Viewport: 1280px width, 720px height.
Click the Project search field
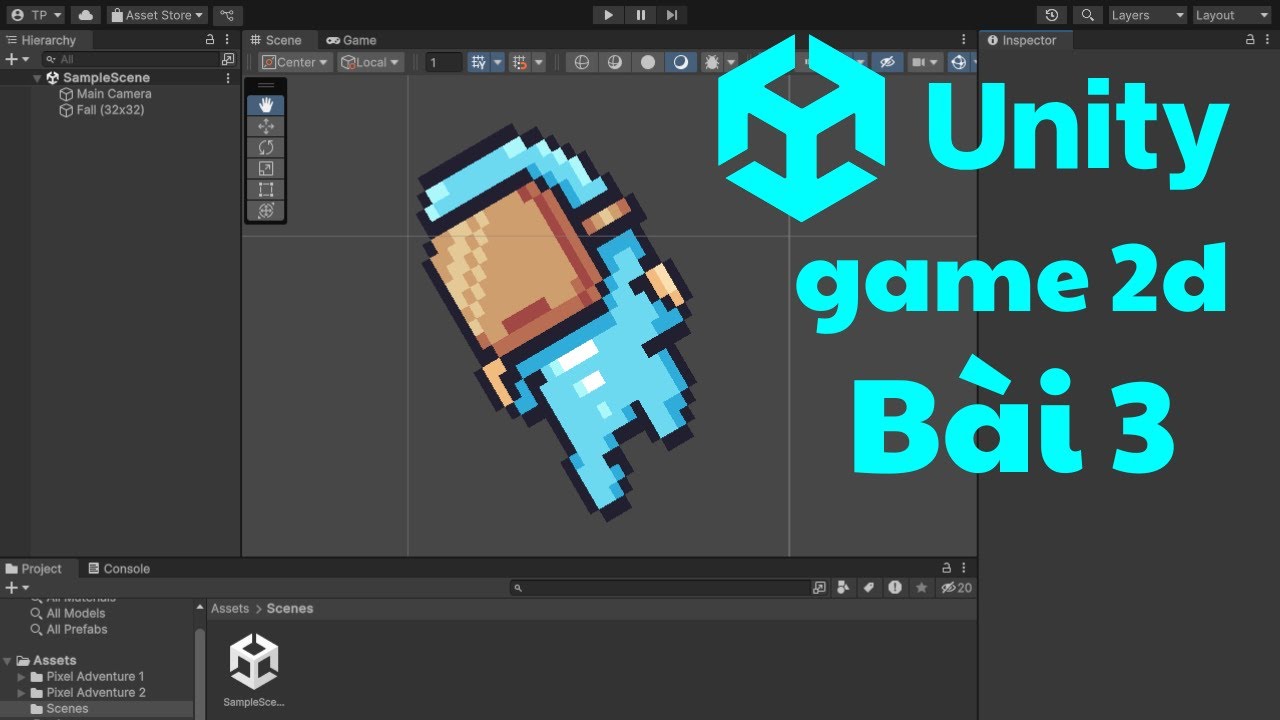[x=660, y=588]
